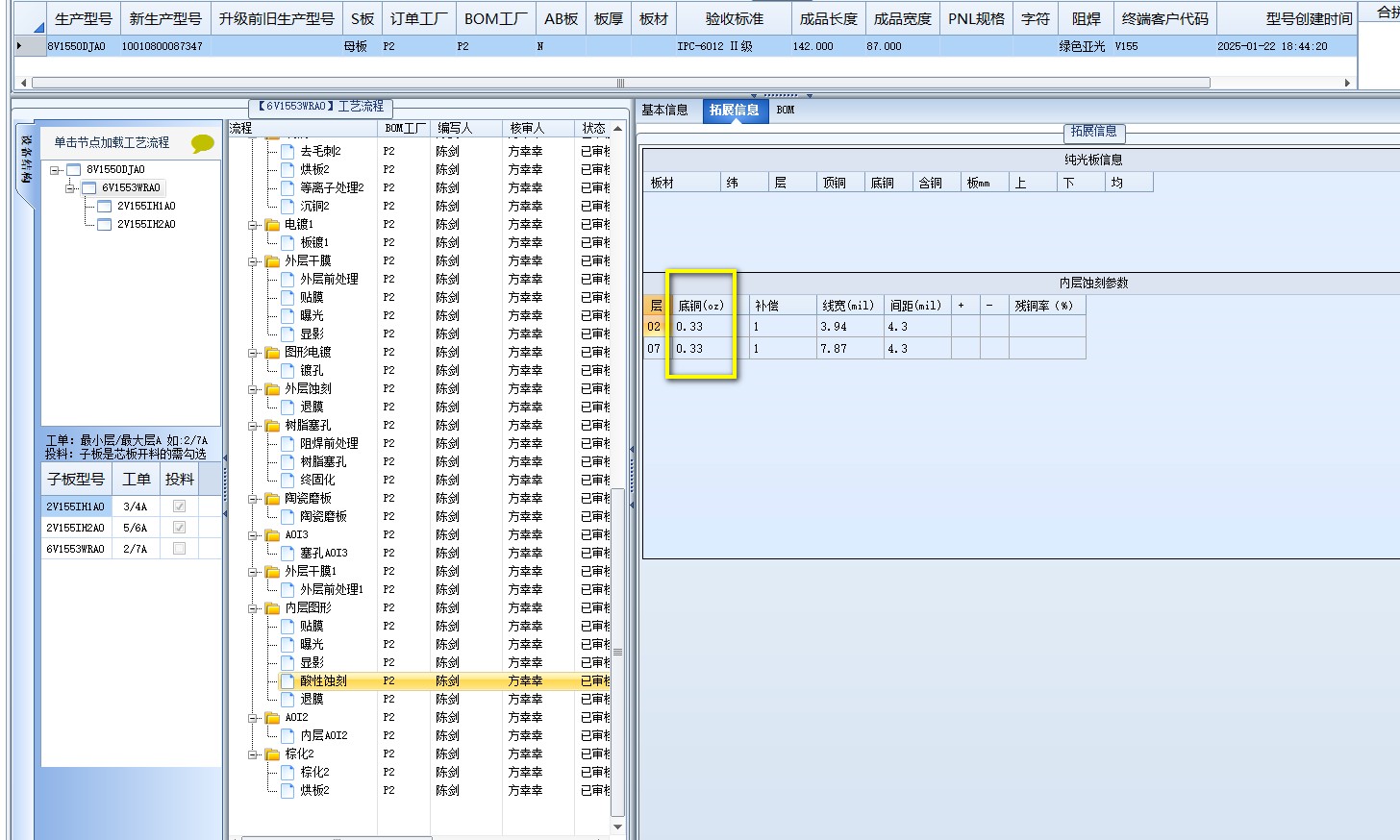Image resolution: width=1400 pixels, height=840 pixels.
Task: Click the 外层干膜 folder icon
Action: pyautogui.click(x=272, y=260)
